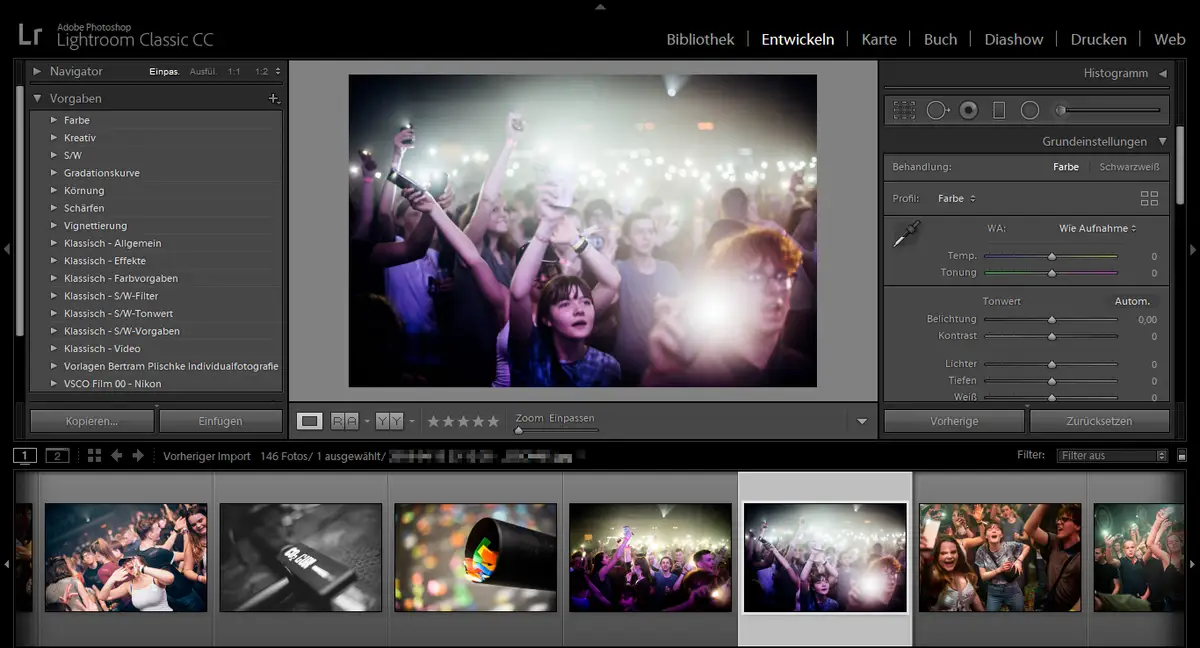1200x648 pixels.
Task: Hide the left panel using edge arrow
Action: (7, 249)
